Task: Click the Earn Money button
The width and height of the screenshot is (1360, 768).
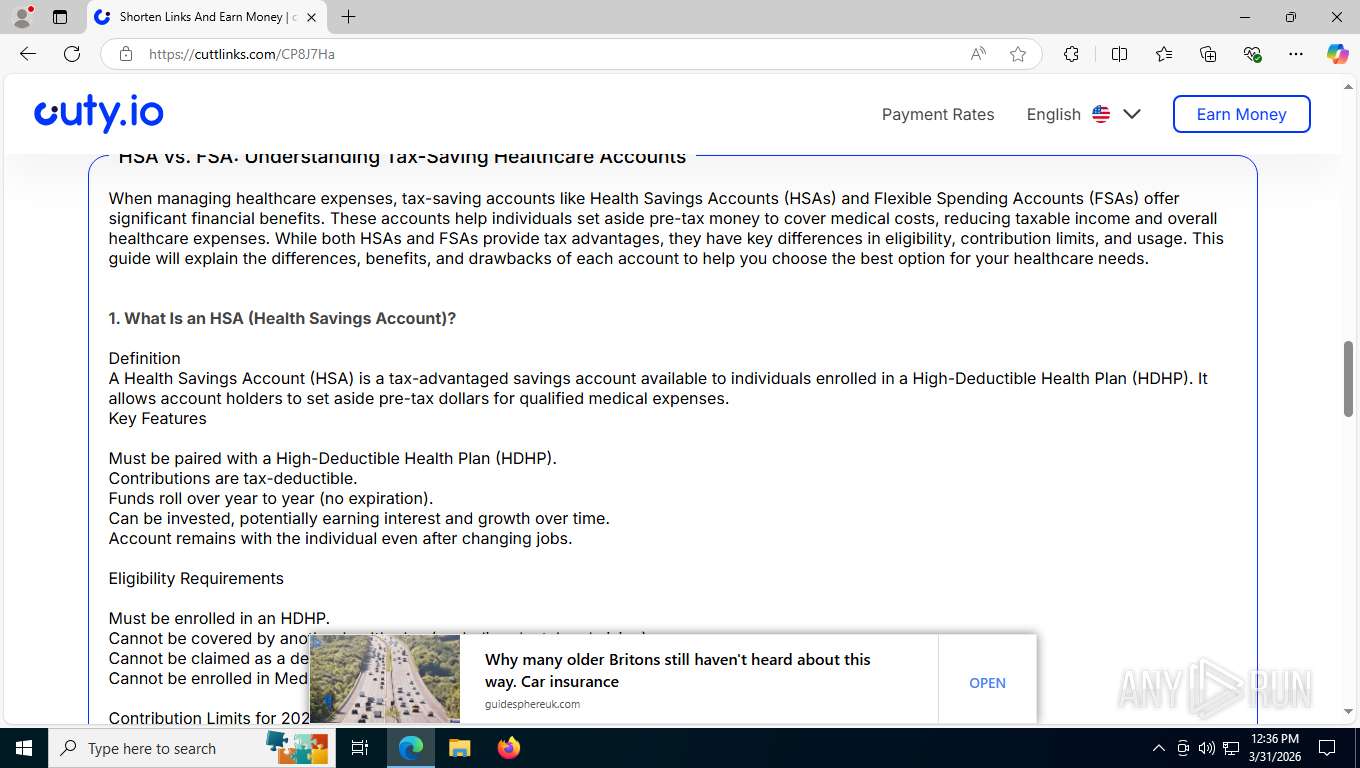Action: pyautogui.click(x=1241, y=114)
